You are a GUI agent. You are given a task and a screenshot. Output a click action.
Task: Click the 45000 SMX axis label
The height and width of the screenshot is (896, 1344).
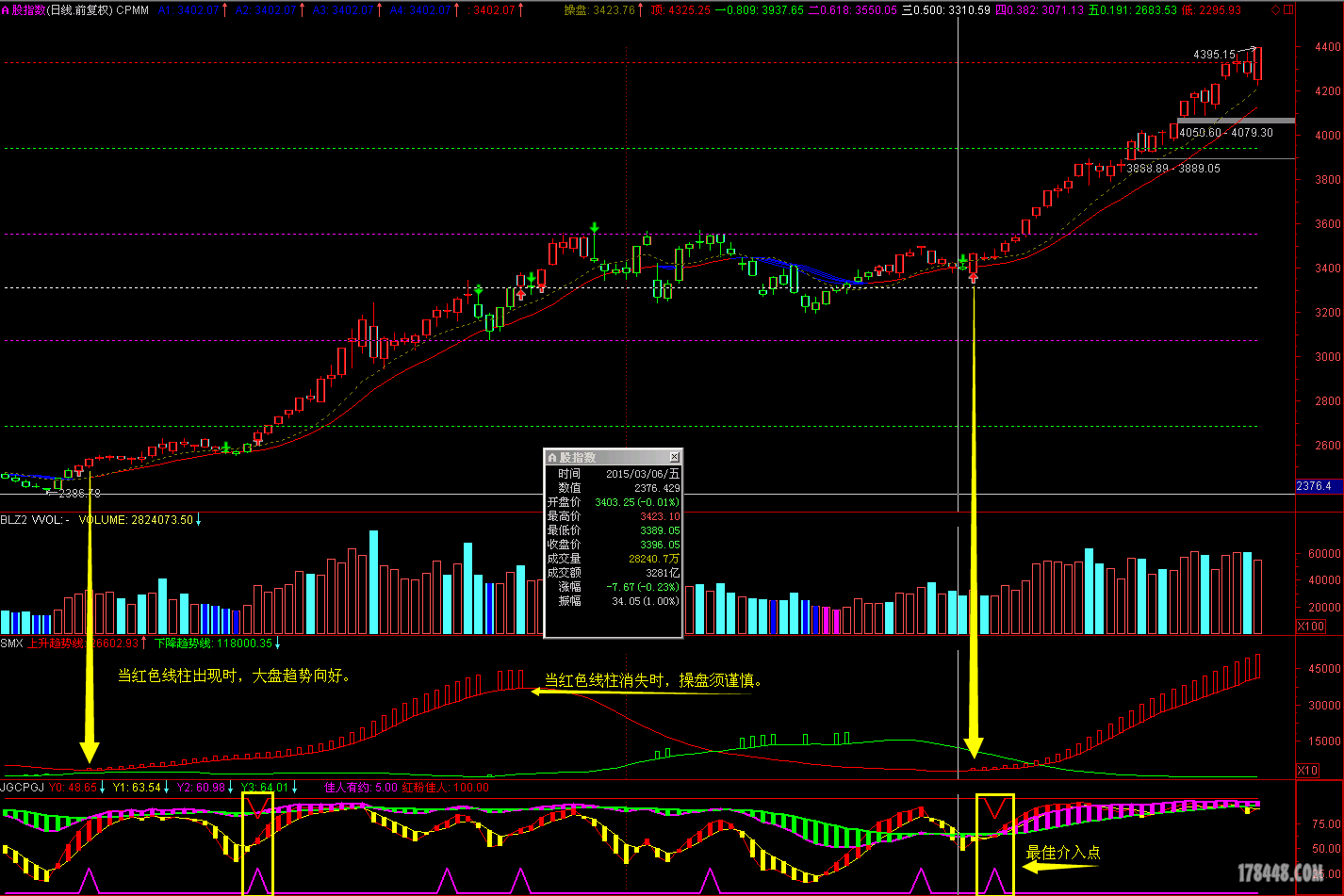coord(1325,669)
